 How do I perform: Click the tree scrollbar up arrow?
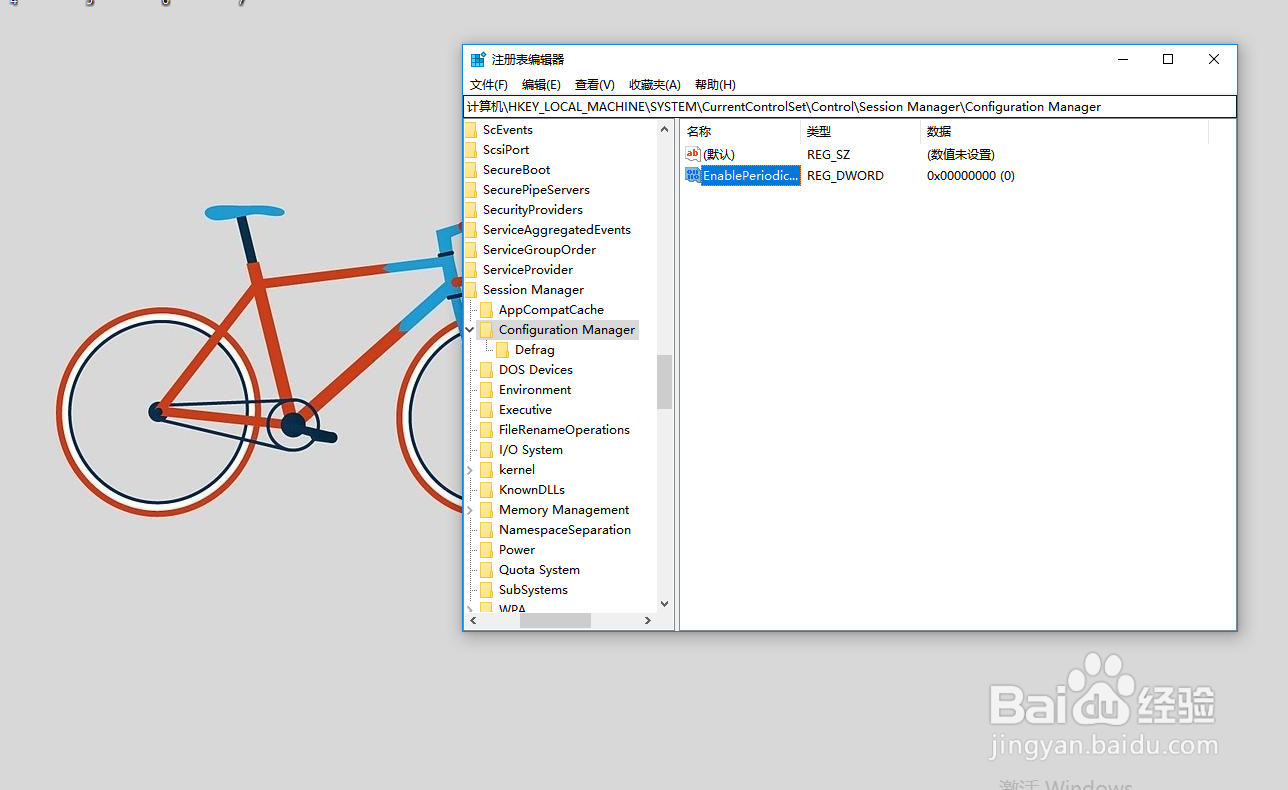(665, 129)
